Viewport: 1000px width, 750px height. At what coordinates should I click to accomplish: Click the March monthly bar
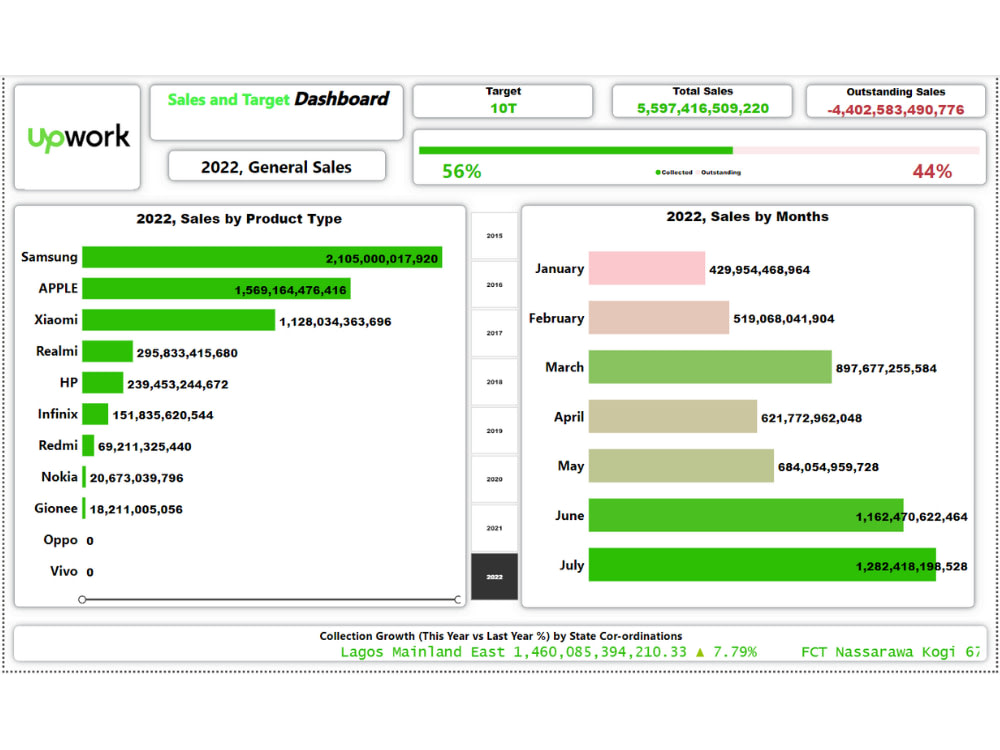coord(710,367)
